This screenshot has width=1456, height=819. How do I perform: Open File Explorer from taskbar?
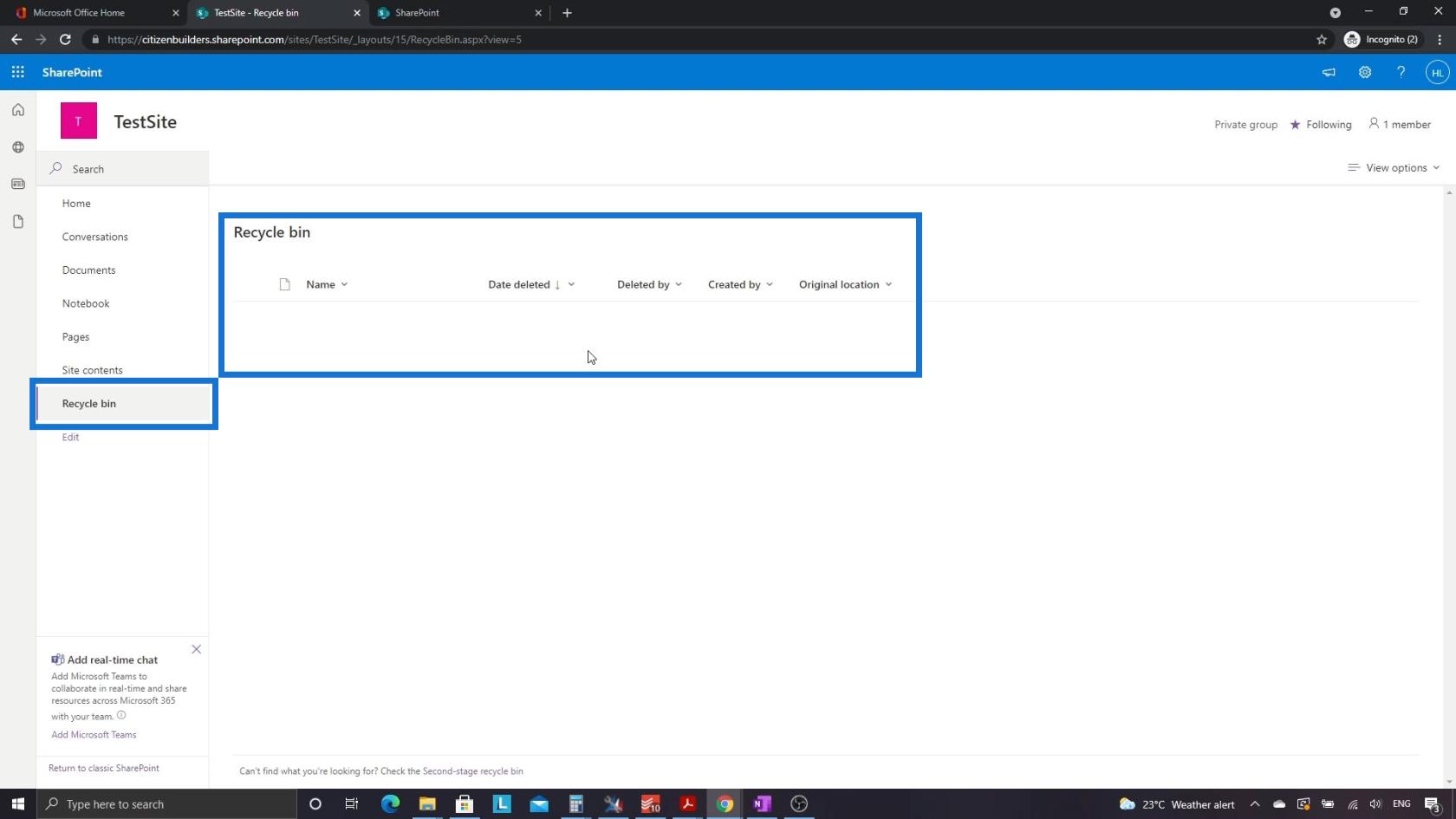point(427,804)
